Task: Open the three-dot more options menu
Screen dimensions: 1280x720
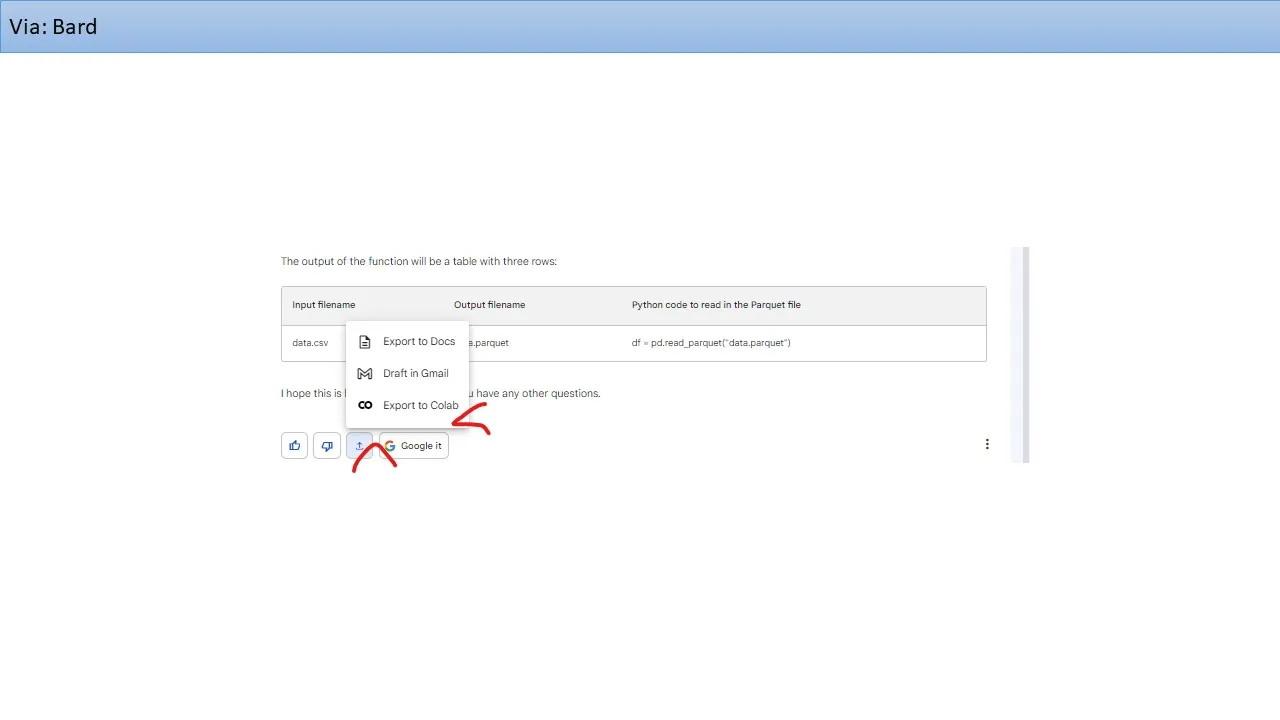Action: 987,444
